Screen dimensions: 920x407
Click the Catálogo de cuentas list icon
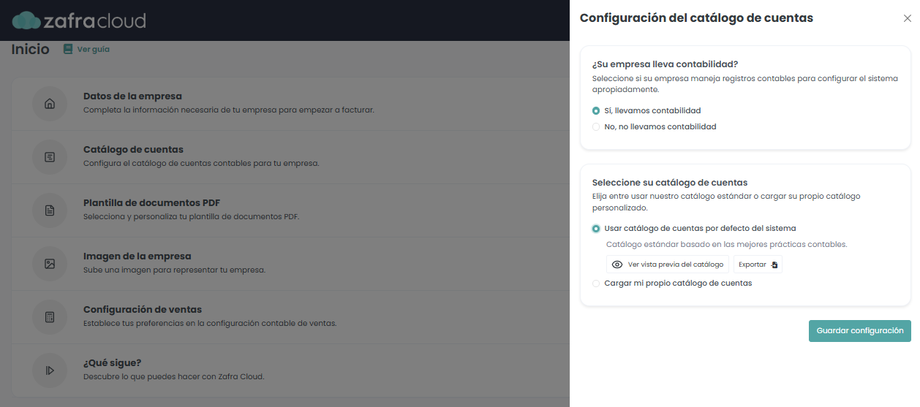[x=49, y=157]
